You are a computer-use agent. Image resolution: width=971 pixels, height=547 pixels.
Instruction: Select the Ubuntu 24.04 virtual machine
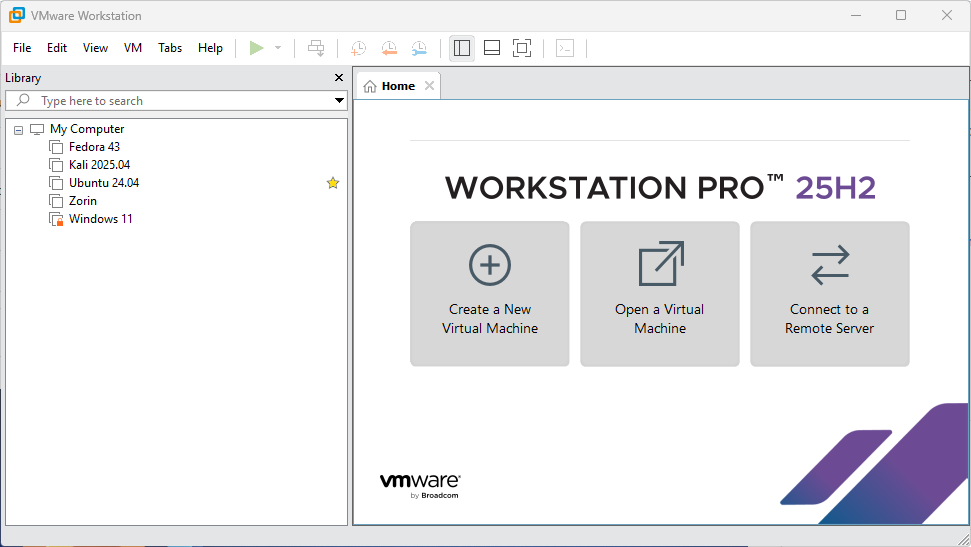104,183
